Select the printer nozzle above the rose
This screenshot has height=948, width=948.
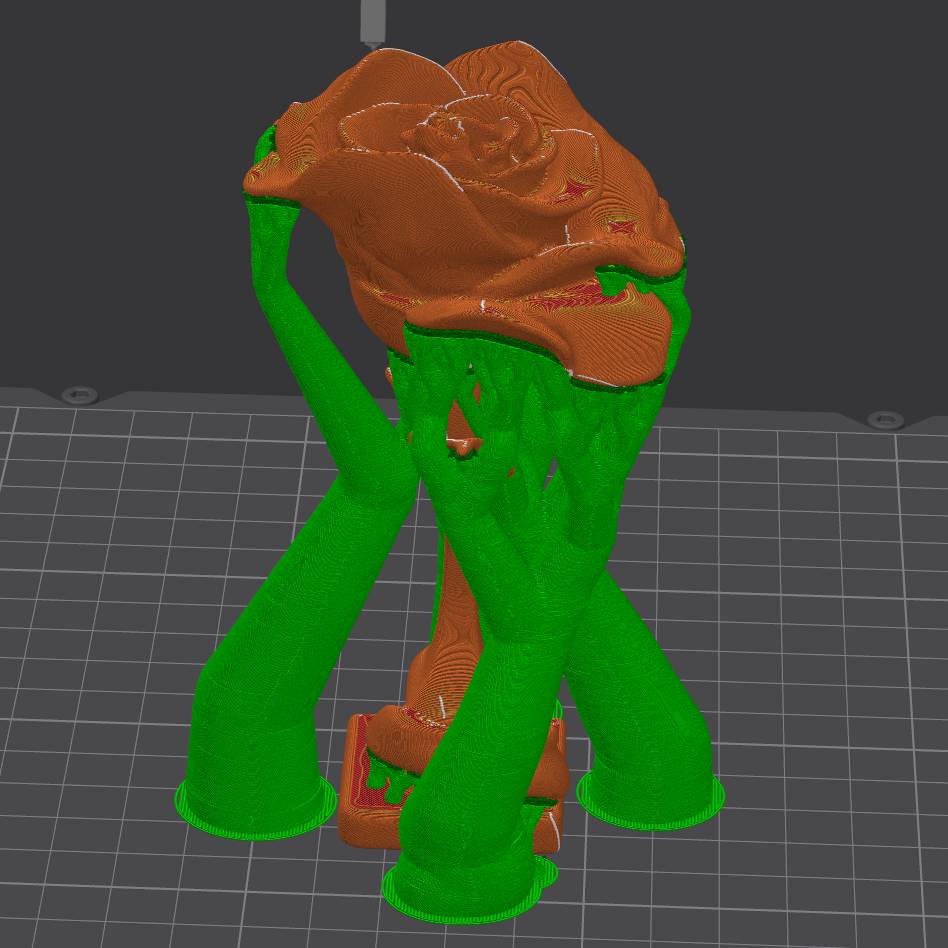click(371, 22)
